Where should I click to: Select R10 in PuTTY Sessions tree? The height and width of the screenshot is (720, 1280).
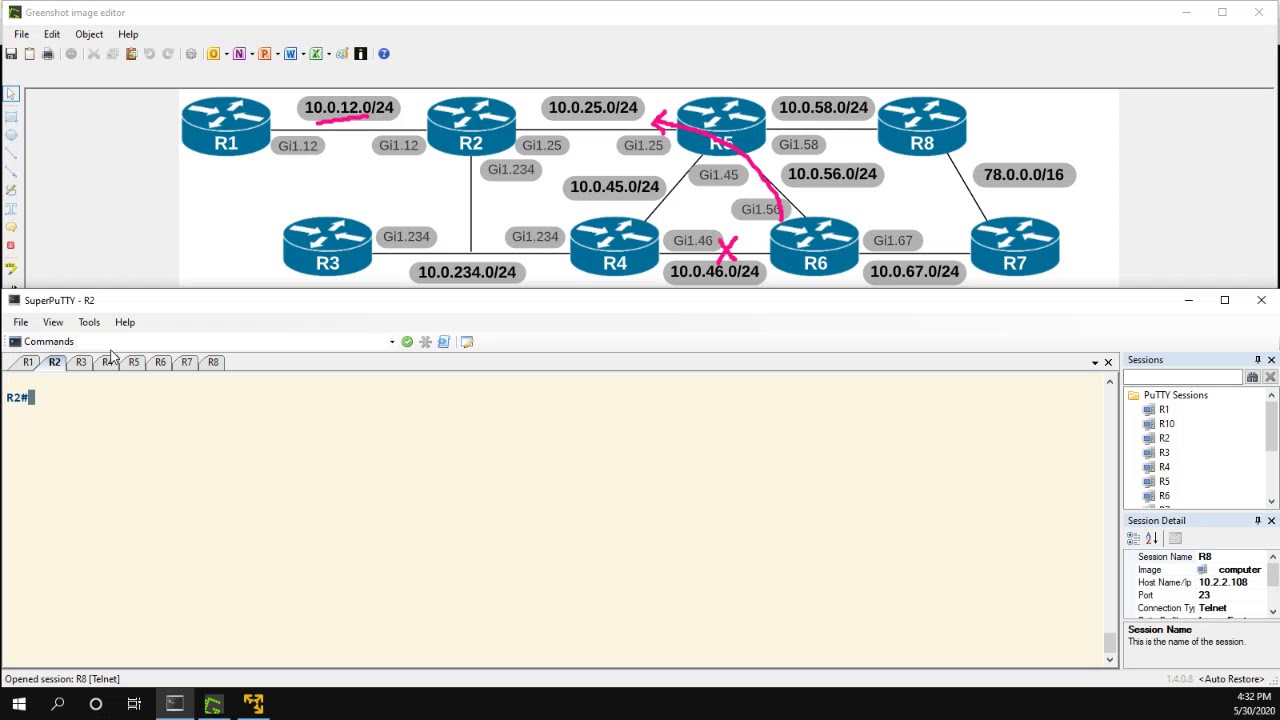1166,424
